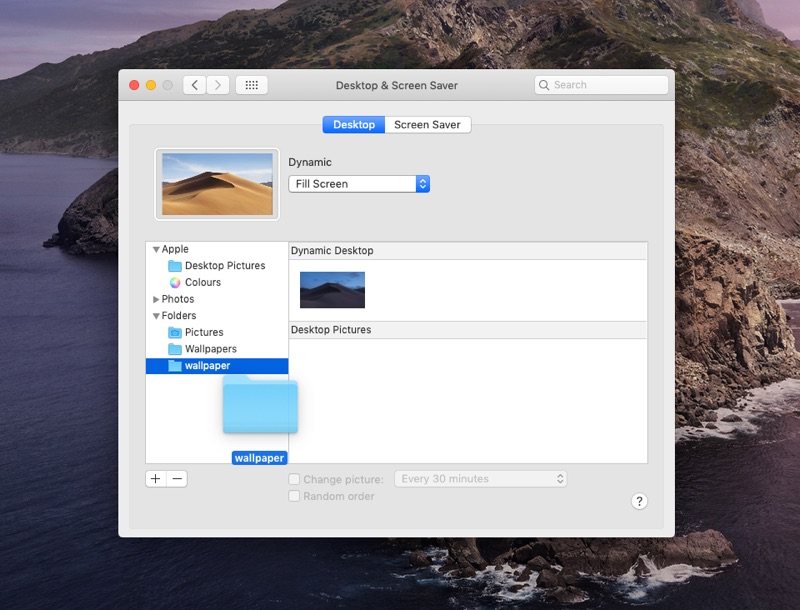Click the Folders label in sidebar
Image resolution: width=800 pixels, height=610 pixels.
point(179,316)
